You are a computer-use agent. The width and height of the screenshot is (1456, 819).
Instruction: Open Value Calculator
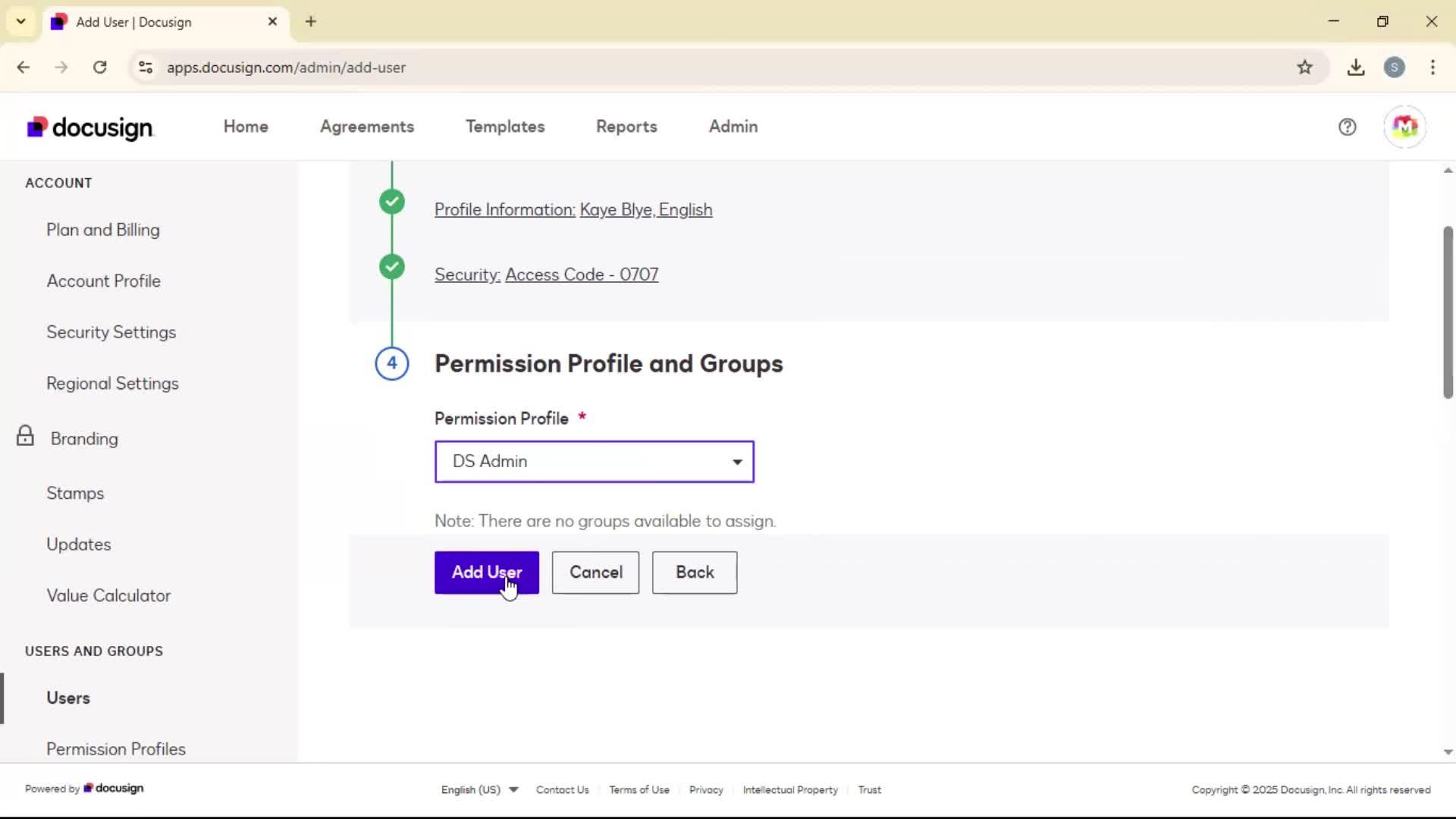(108, 596)
